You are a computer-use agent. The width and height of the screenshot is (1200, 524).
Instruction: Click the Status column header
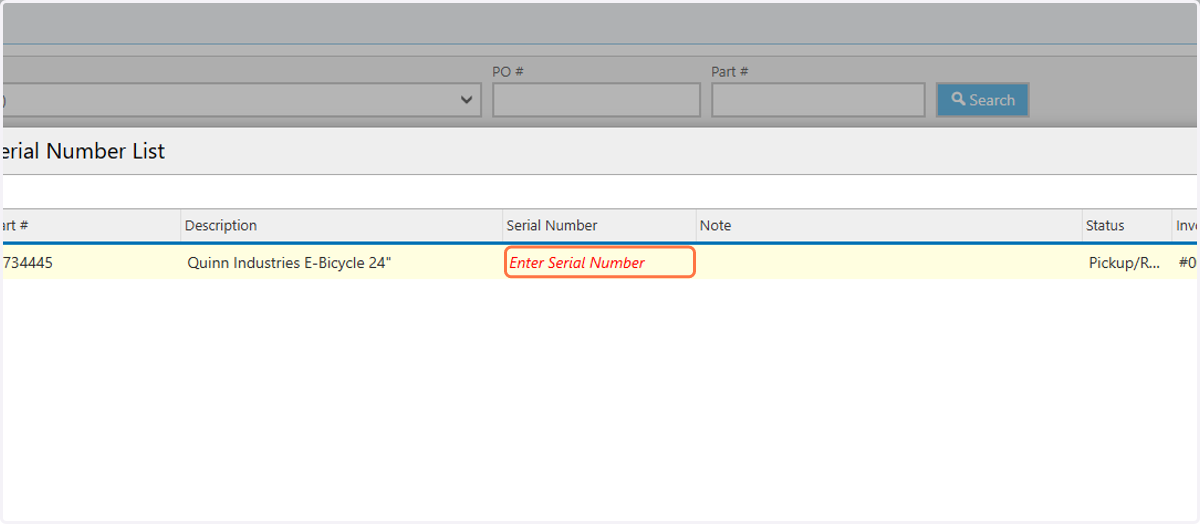1127,226
